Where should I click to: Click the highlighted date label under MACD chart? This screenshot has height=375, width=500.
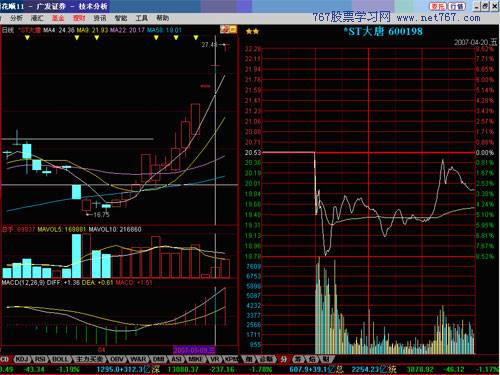(195, 350)
